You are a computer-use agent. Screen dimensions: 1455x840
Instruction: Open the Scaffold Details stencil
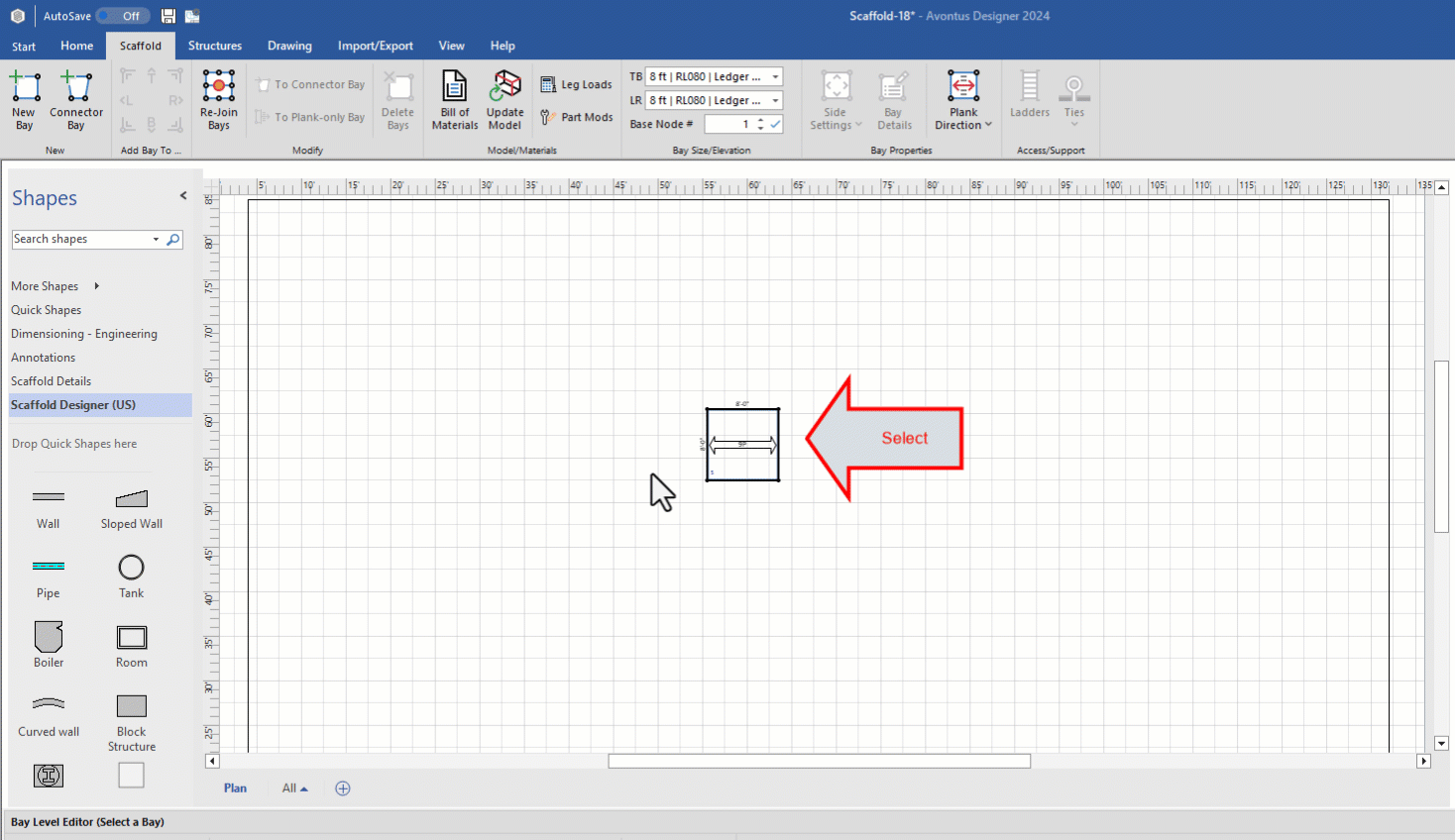pos(51,381)
